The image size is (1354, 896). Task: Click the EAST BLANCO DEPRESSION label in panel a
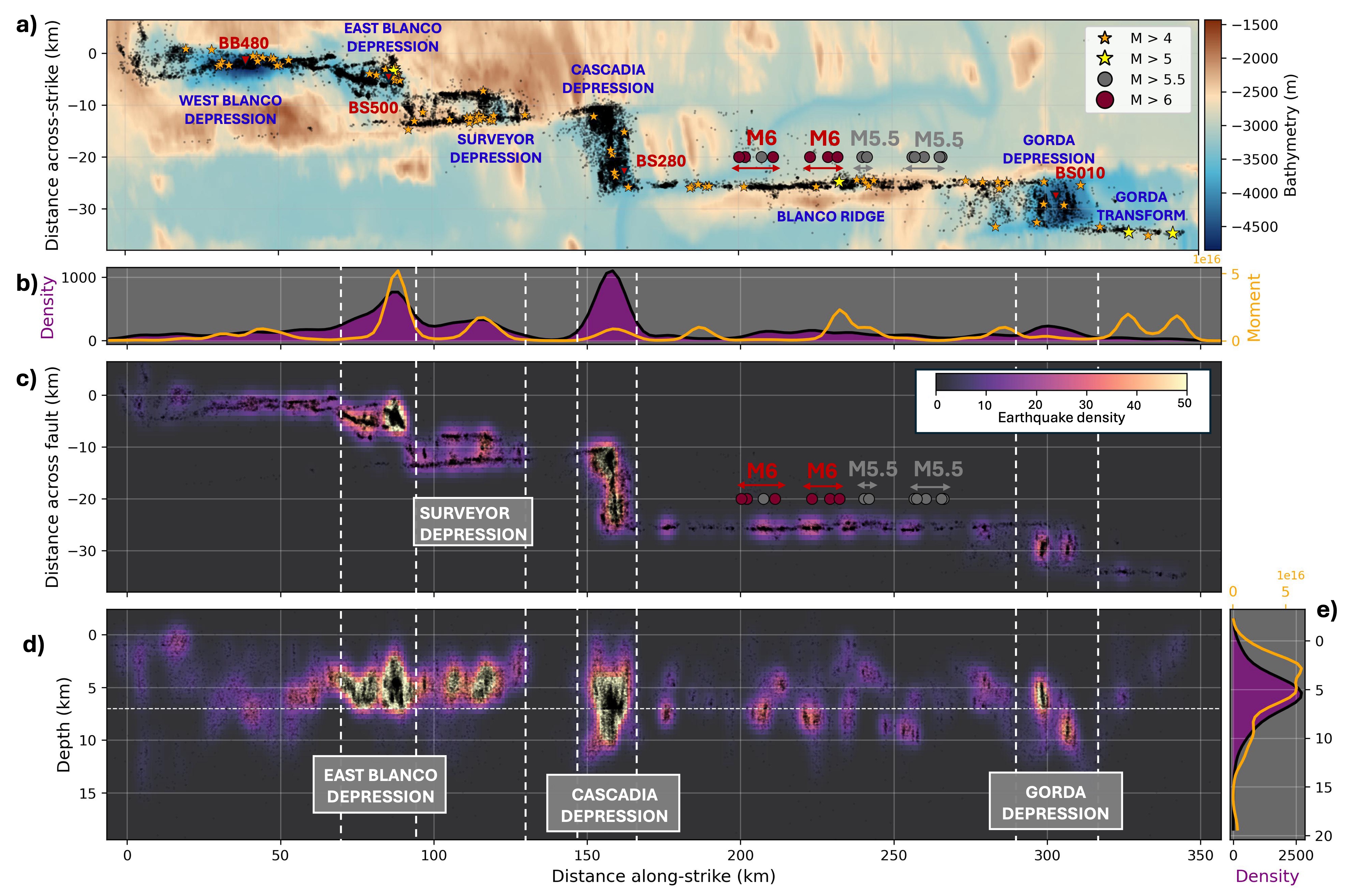(392, 38)
